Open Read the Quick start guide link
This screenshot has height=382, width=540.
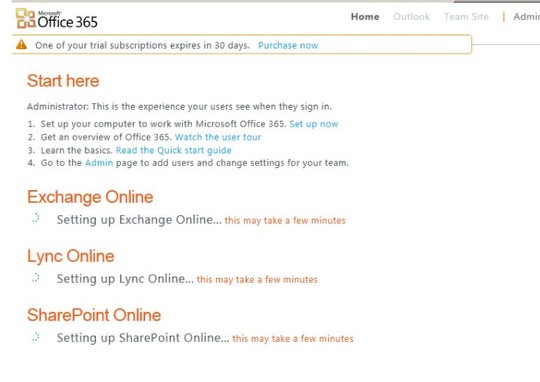pos(174,150)
